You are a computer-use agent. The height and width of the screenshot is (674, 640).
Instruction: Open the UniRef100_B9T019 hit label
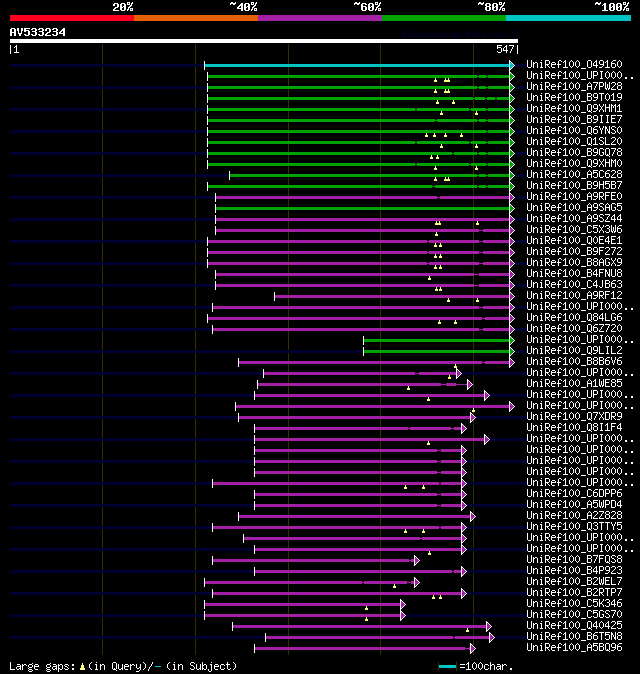coord(574,98)
